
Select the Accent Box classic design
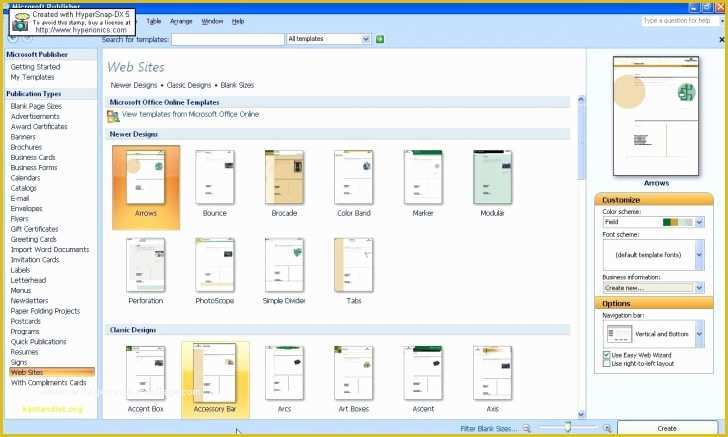(146, 373)
